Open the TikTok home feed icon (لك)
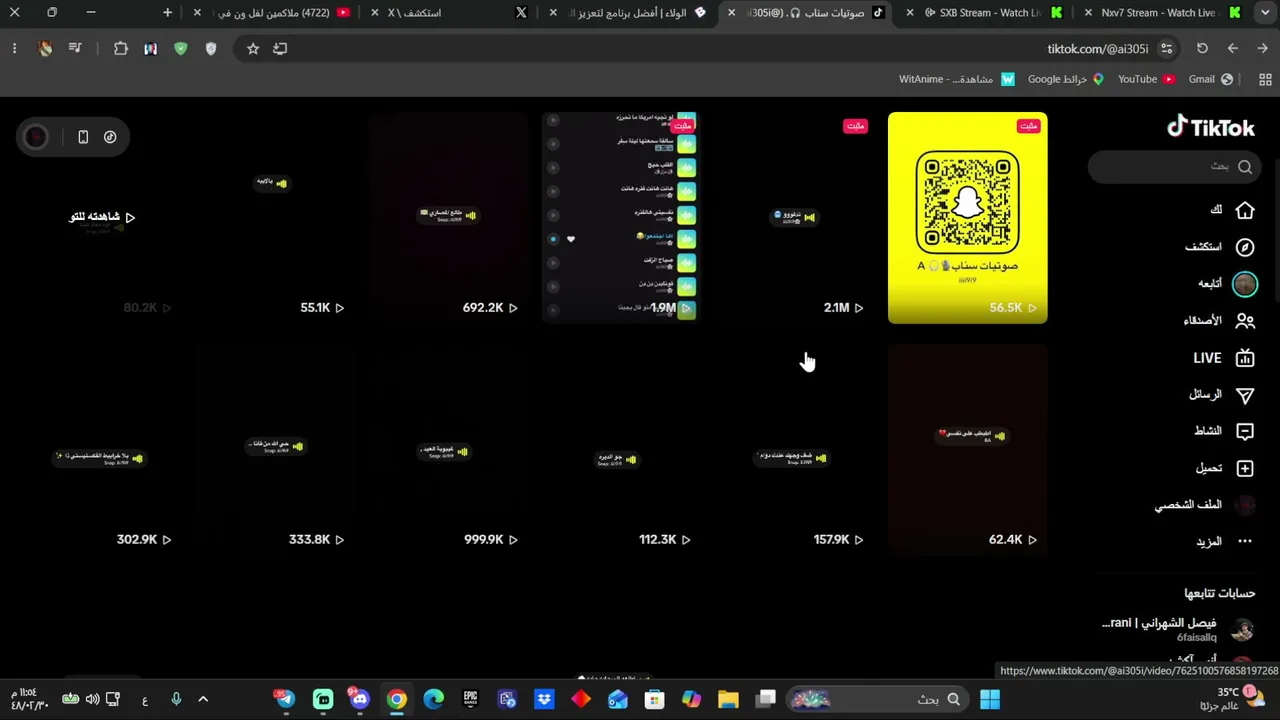This screenshot has height=720, width=1280. 1245,210
